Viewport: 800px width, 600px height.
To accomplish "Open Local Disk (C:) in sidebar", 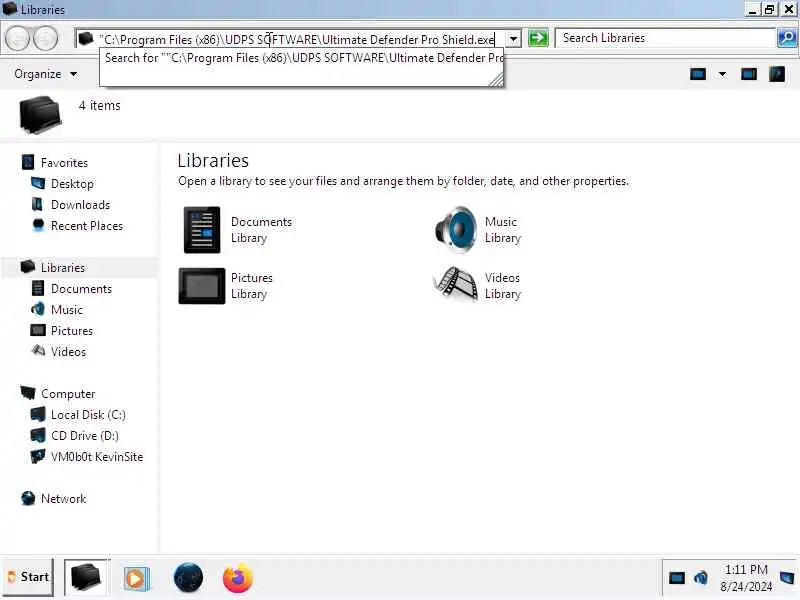I will coord(88,415).
